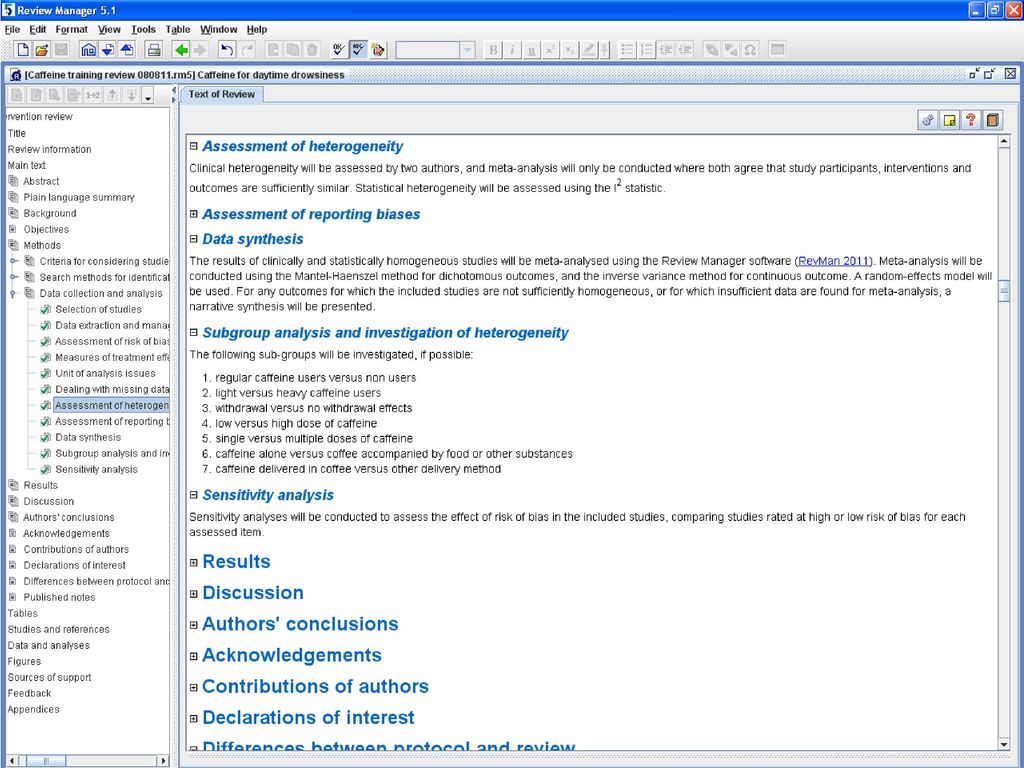Click the New review document icon
The height and width of the screenshot is (768, 1024).
click(23, 50)
